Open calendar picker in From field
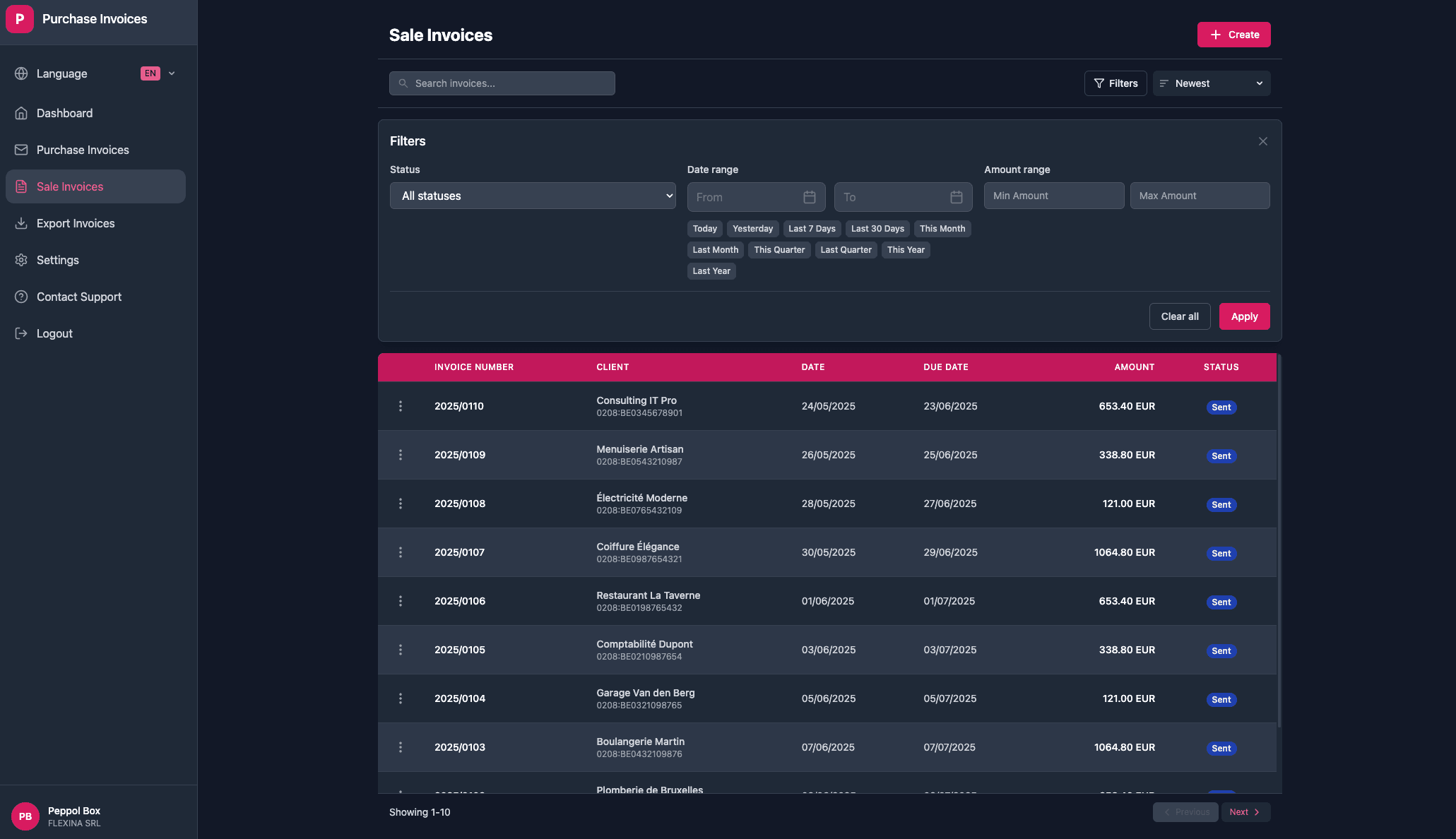This screenshot has width=1456, height=839. click(810, 197)
